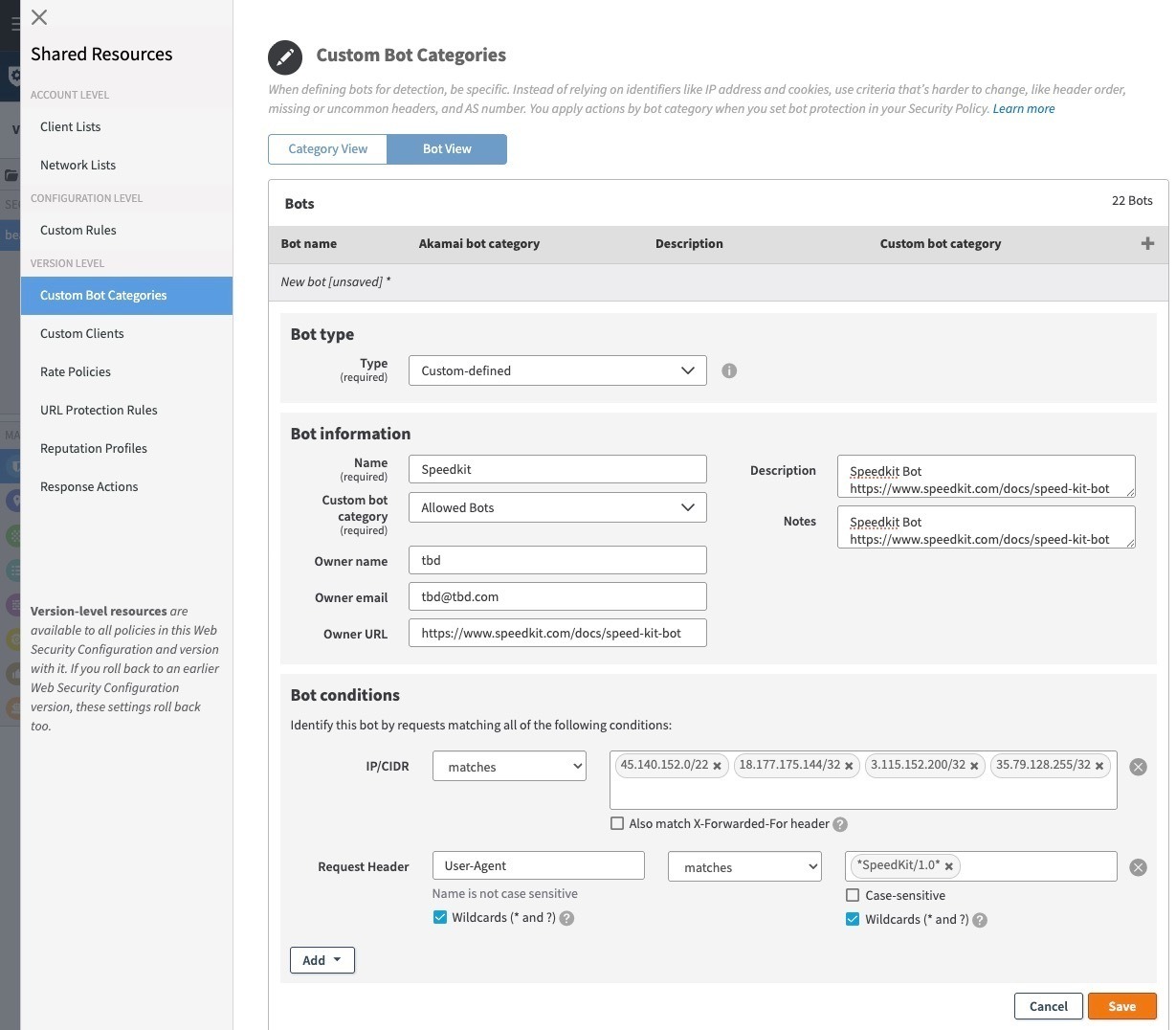Delete the IP/CIDR condition row
Viewport: 1176px width, 1030px height.
pyautogui.click(x=1138, y=767)
